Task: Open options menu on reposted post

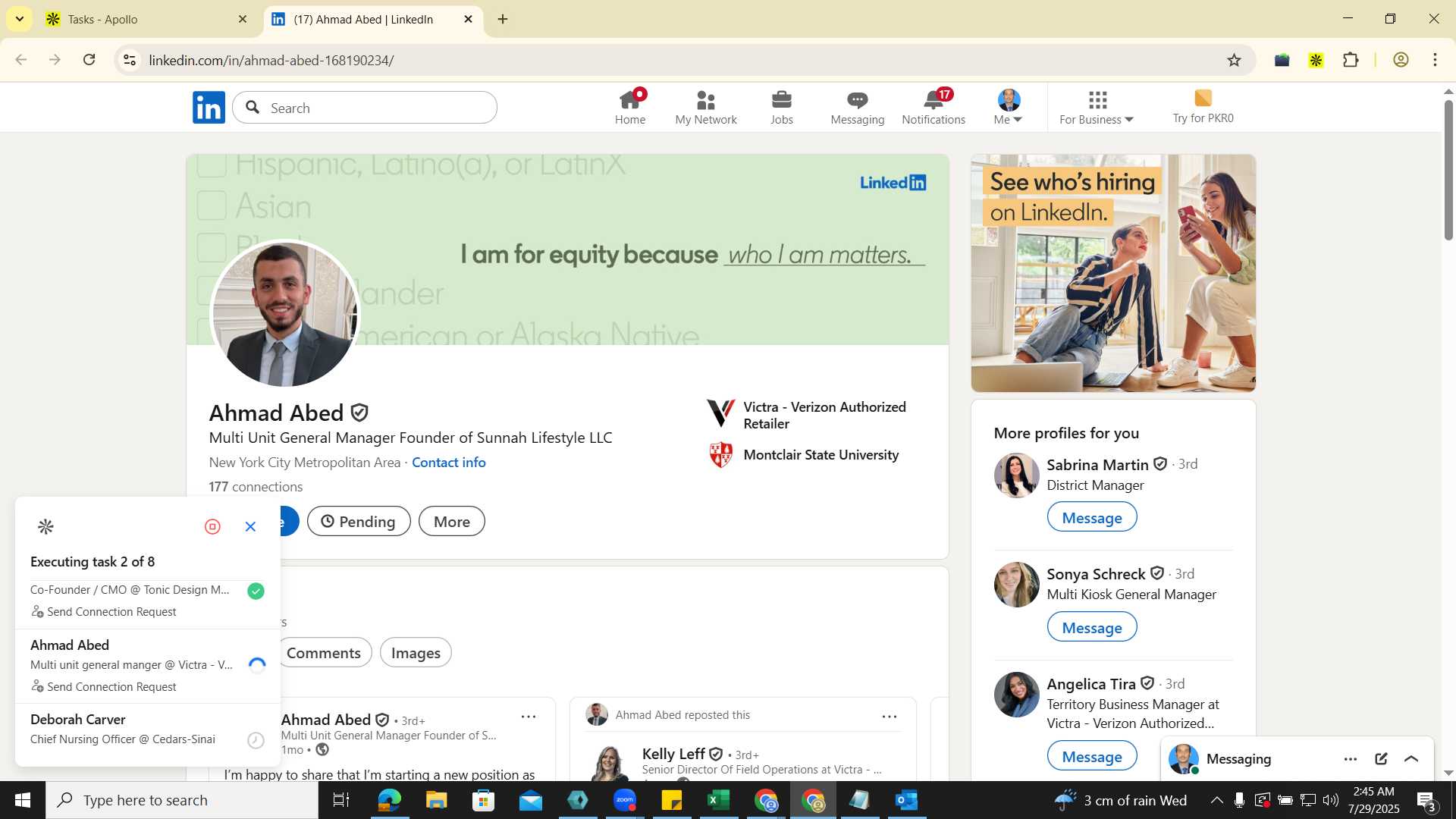Action: click(x=890, y=716)
